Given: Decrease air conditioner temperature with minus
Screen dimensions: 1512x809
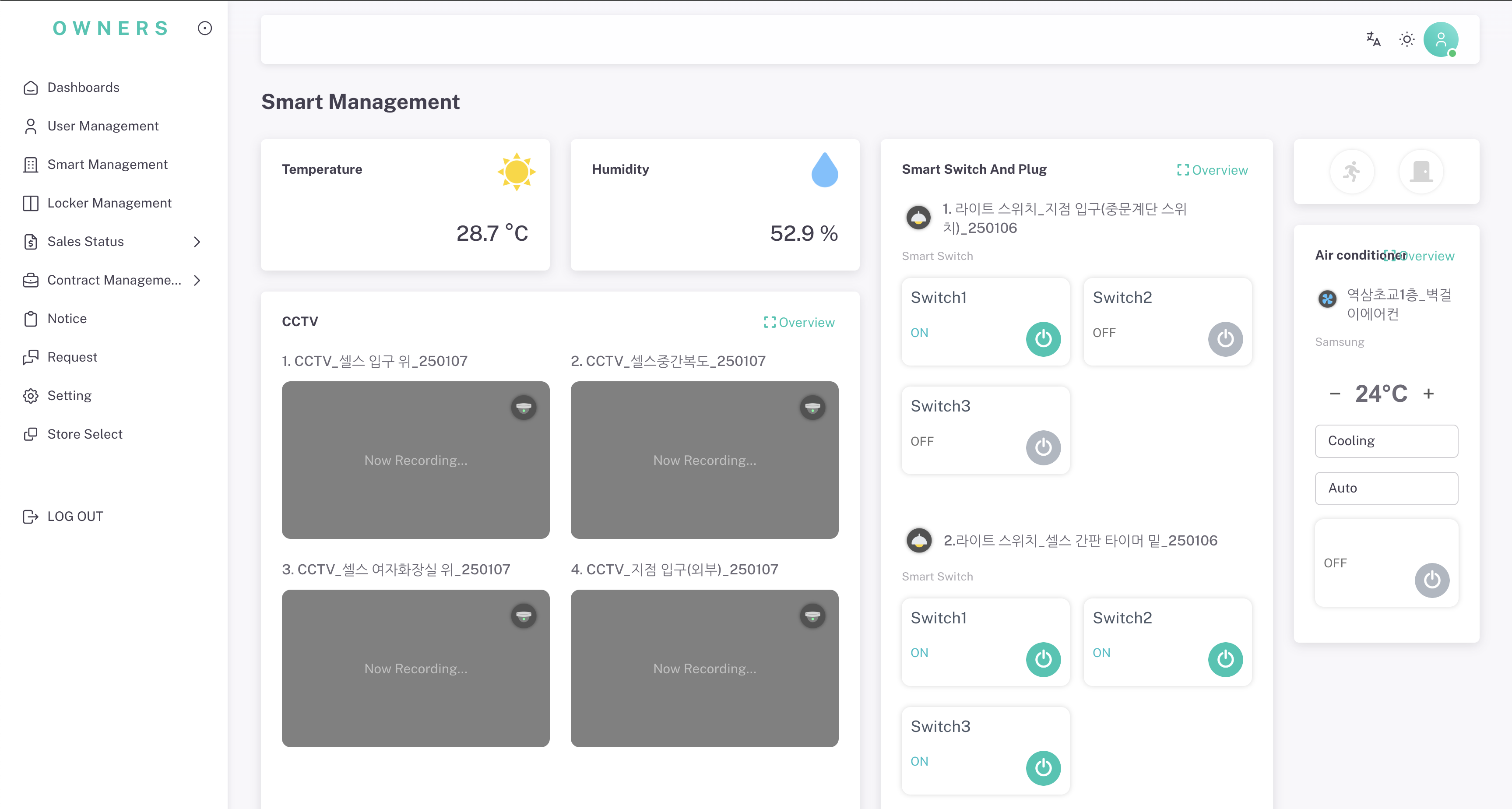Looking at the screenshot, I should coord(1334,394).
